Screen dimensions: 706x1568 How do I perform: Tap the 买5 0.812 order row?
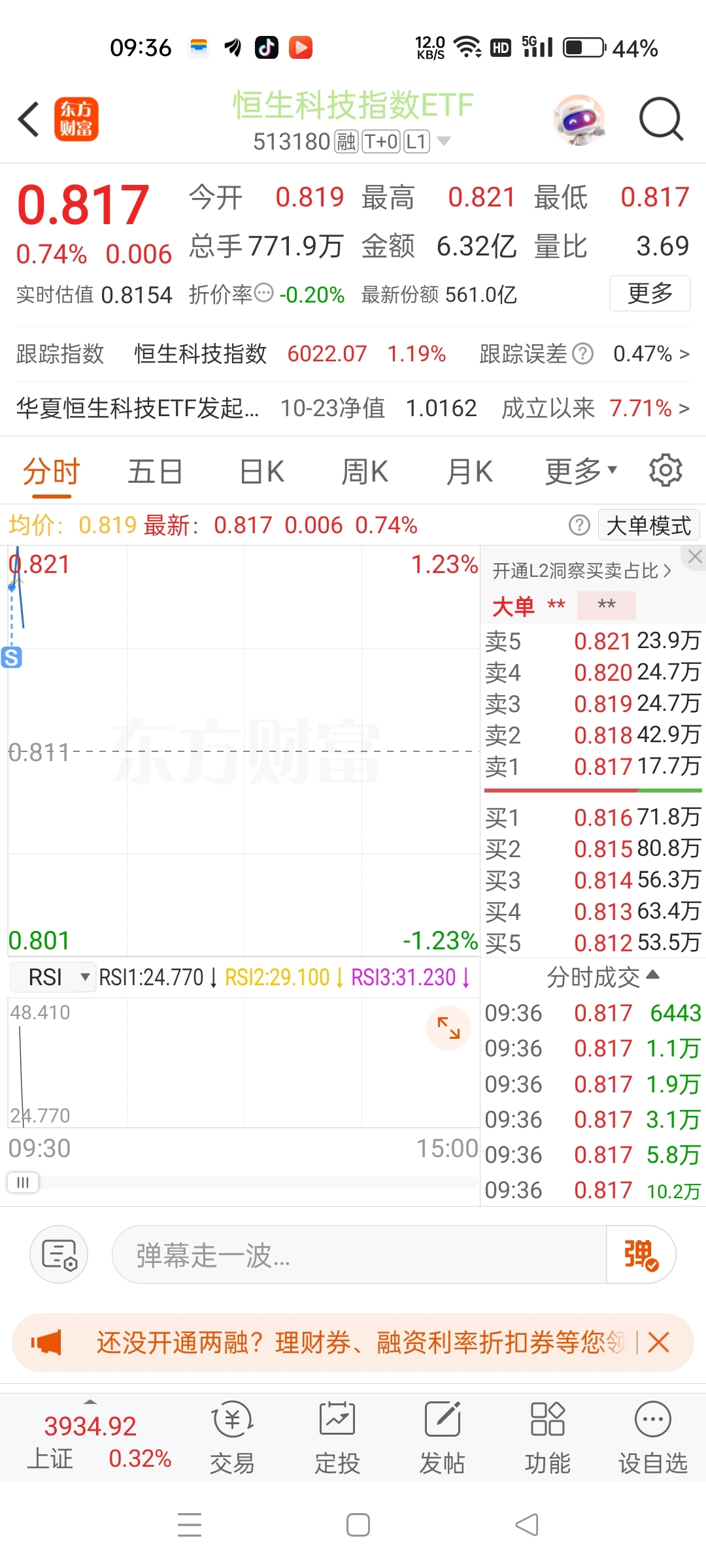click(593, 943)
